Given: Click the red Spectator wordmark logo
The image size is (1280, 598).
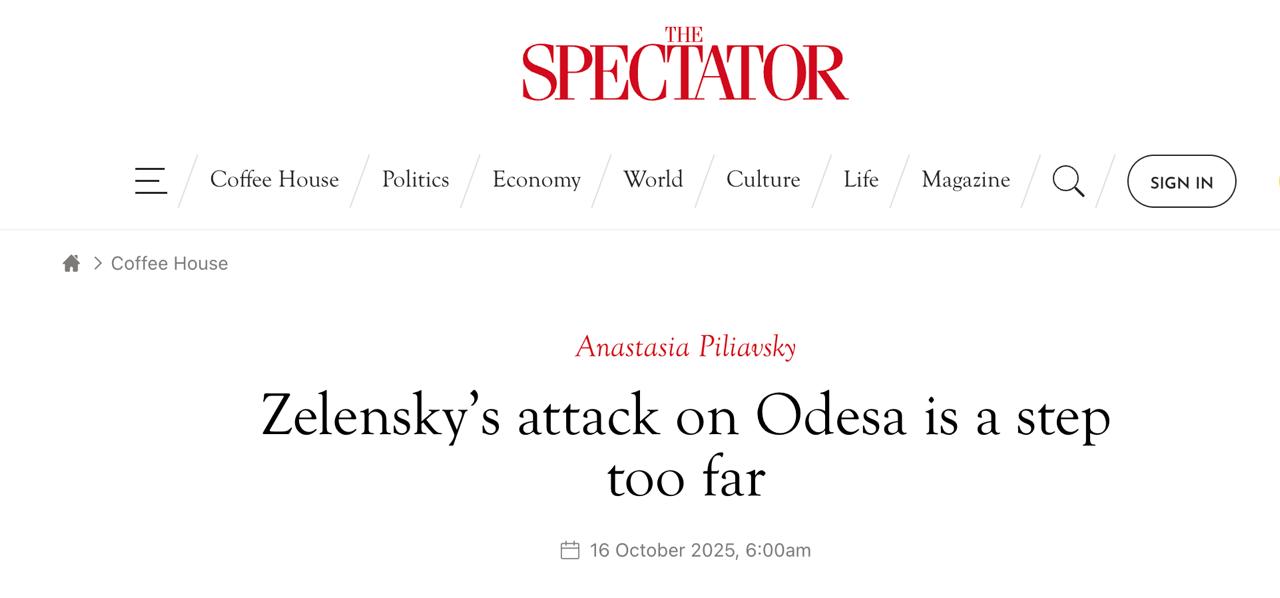Looking at the screenshot, I should click(x=685, y=72).
